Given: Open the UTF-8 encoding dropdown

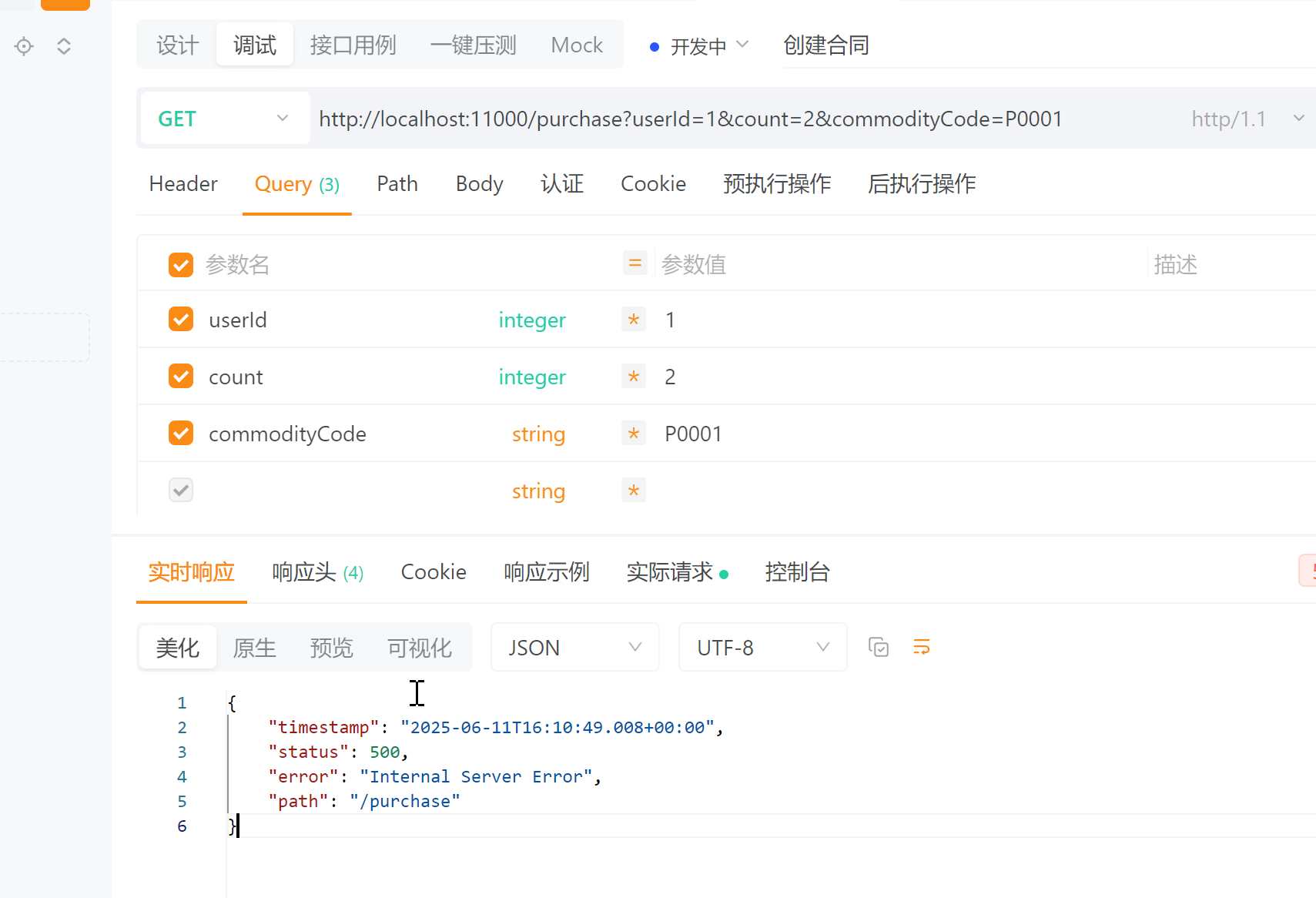Looking at the screenshot, I should (x=763, y=648).
